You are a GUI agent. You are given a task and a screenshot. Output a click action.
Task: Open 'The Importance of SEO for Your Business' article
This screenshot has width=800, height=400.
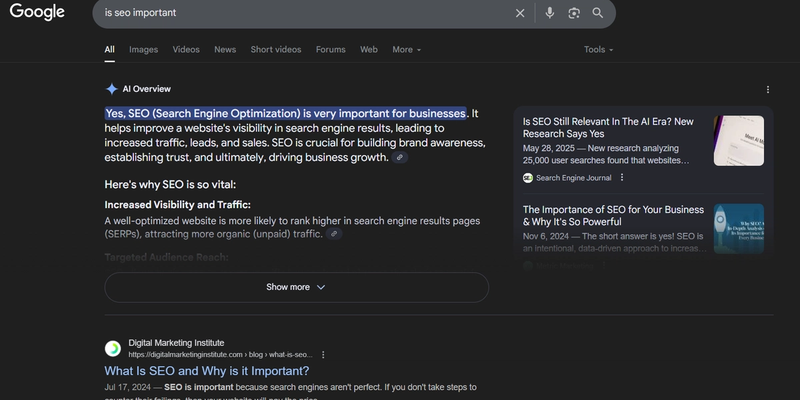pyautogui.click(x=613, y=216)
